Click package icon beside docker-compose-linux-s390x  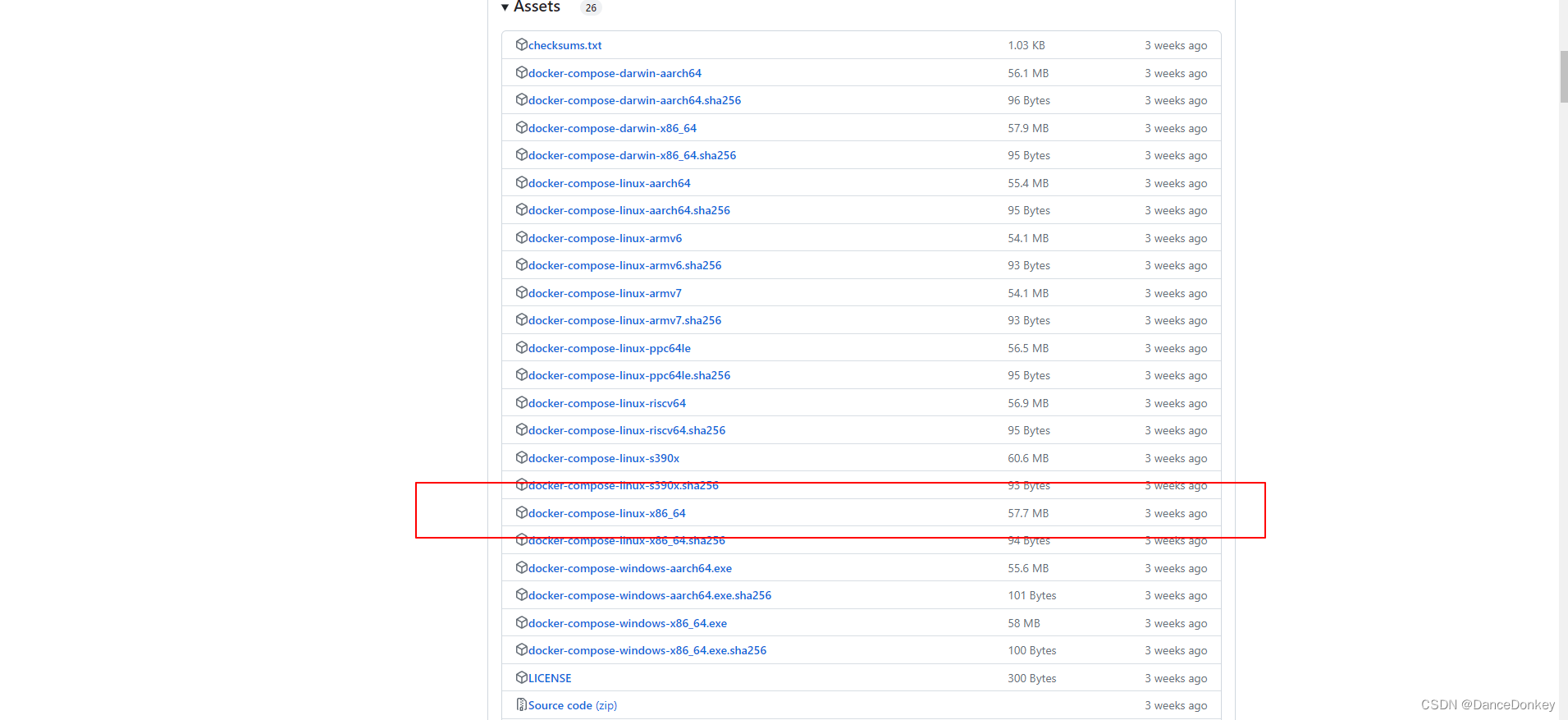[x=521, y=457]
